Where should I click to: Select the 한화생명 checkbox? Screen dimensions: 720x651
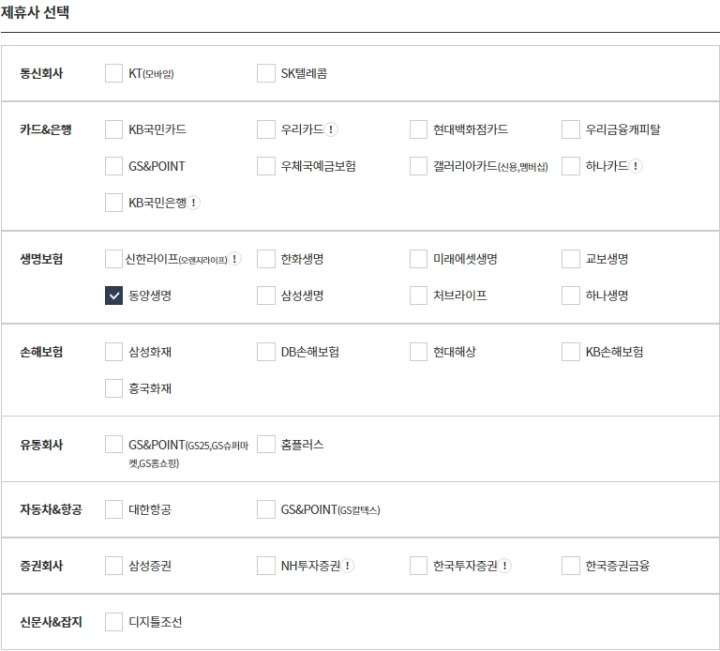266,259
